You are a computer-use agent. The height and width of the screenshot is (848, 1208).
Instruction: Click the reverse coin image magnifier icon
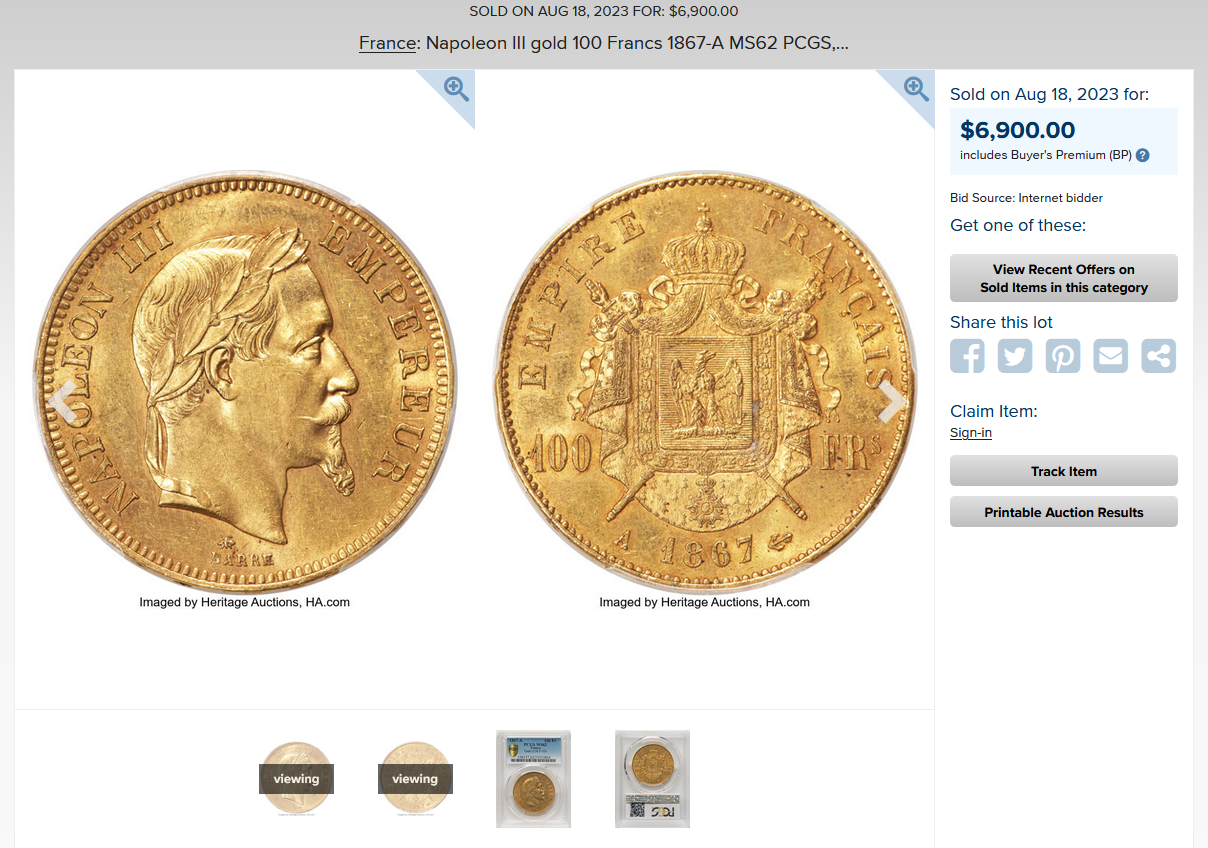[916, 89]
